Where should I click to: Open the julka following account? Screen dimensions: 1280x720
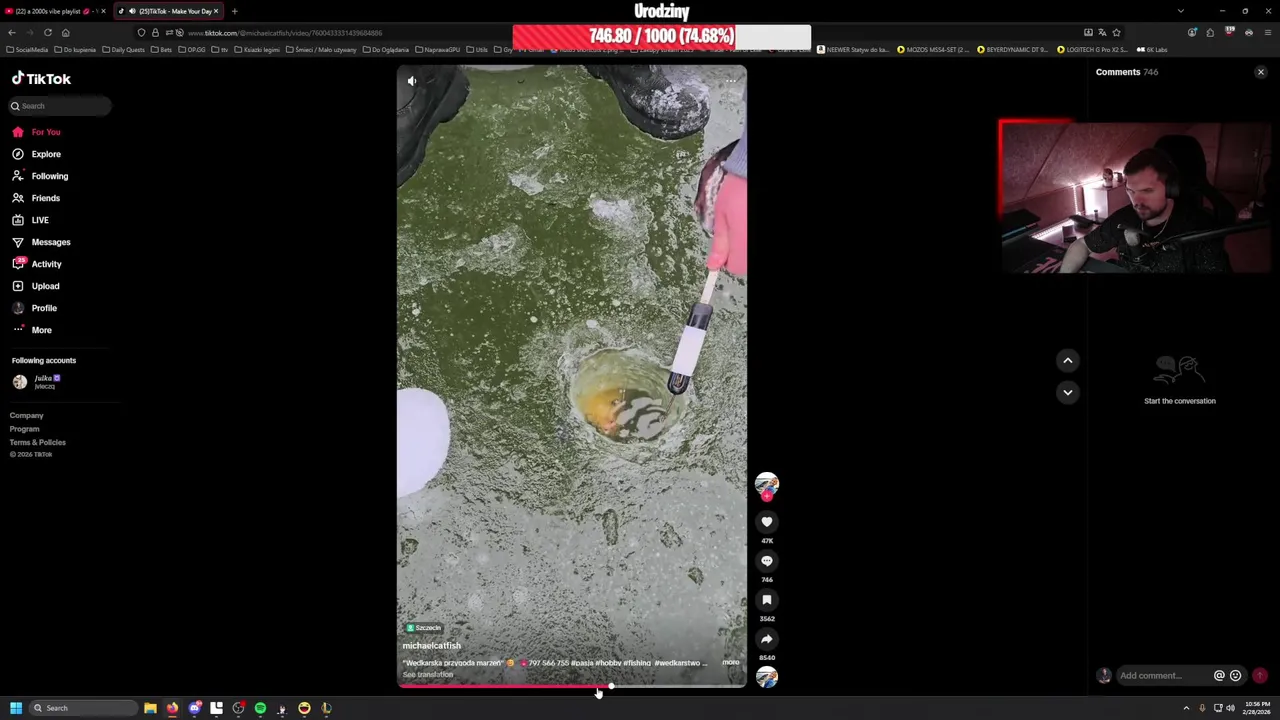pyautogui.click(x=37, y=381)
